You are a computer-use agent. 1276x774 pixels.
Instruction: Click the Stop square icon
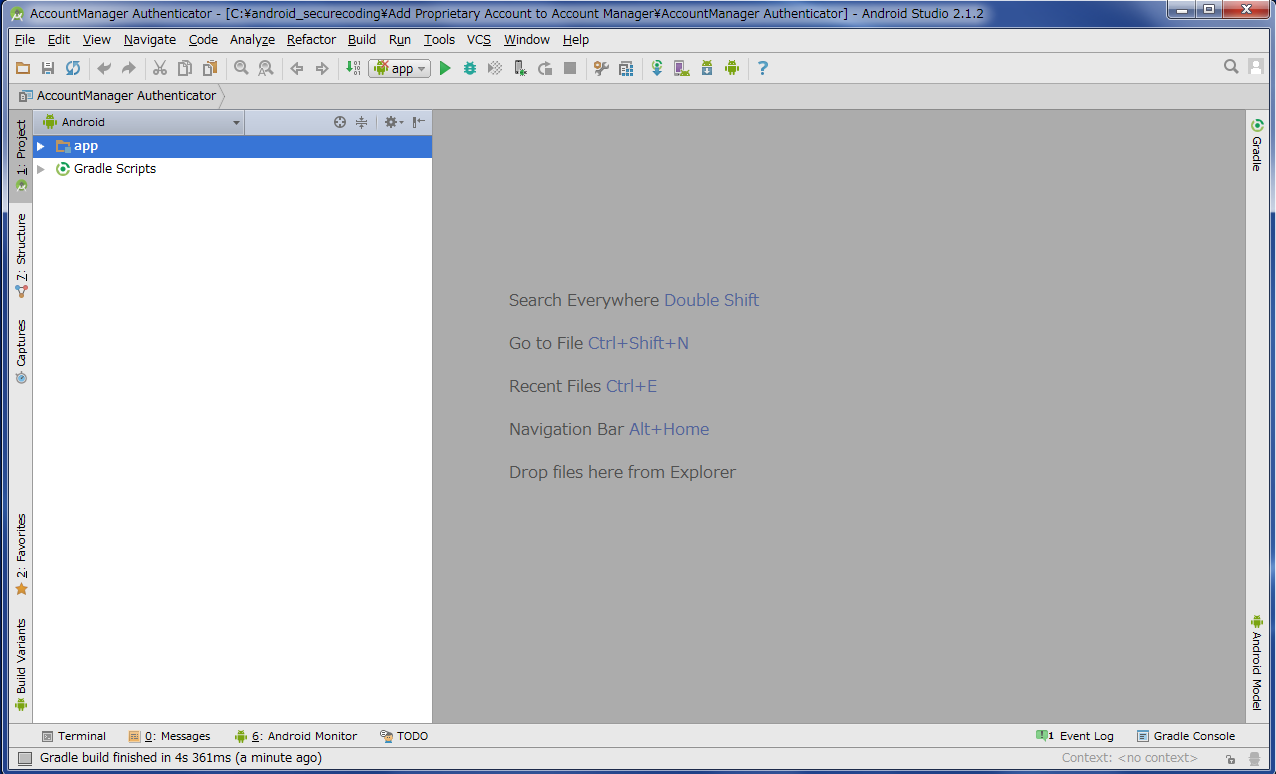pos(570,68)
